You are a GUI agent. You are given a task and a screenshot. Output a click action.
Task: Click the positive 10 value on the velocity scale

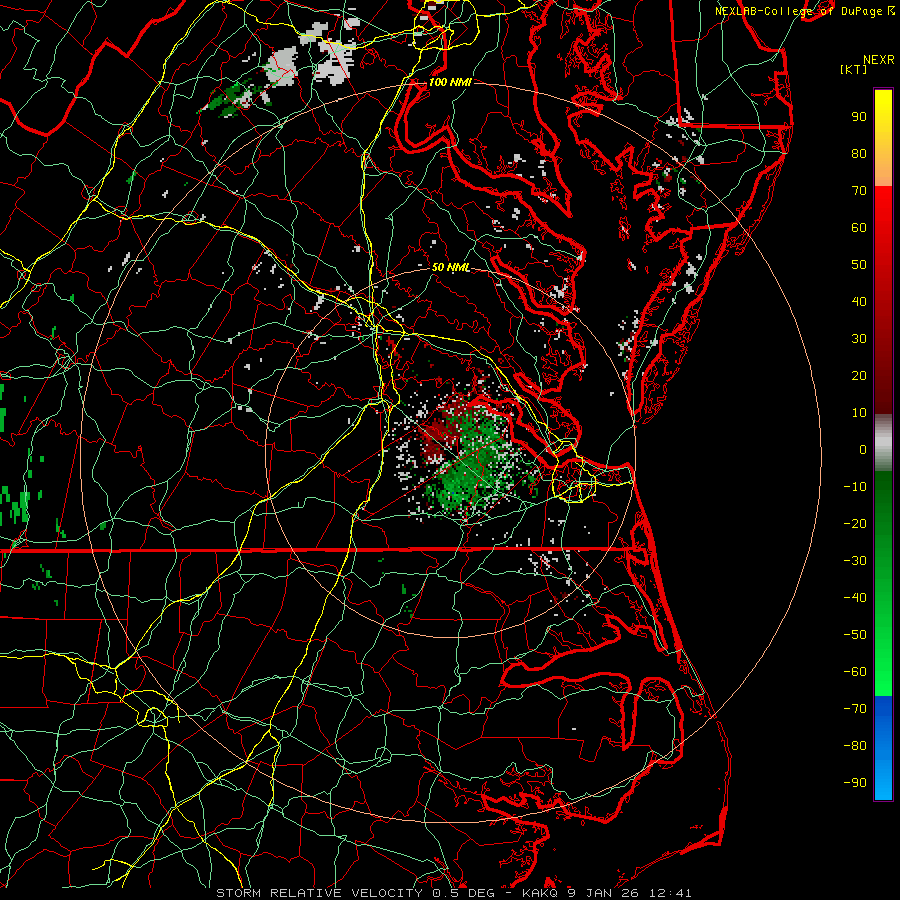point(859,413)
